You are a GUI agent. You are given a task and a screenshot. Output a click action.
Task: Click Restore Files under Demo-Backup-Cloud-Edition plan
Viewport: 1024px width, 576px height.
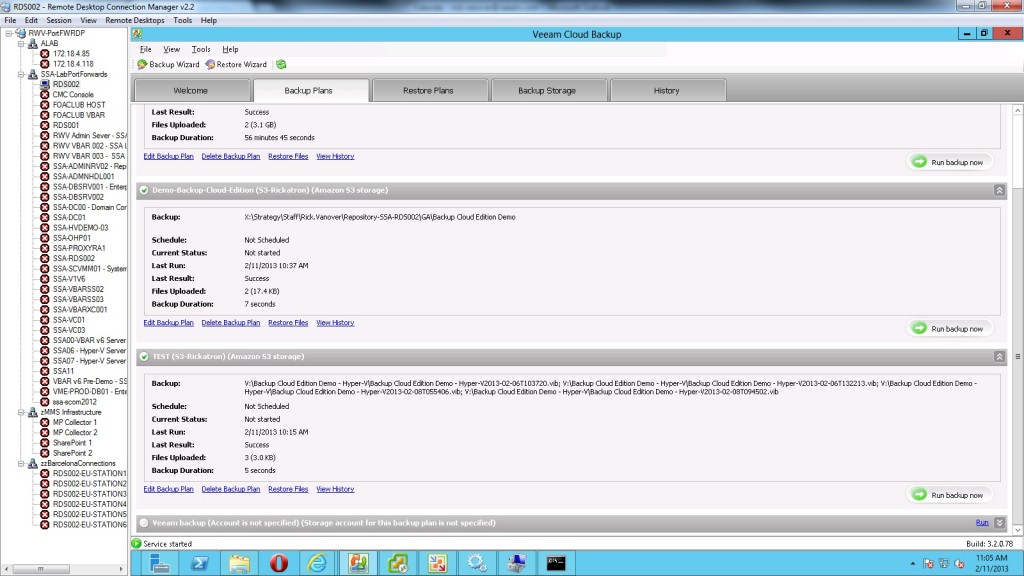(288, 323)
